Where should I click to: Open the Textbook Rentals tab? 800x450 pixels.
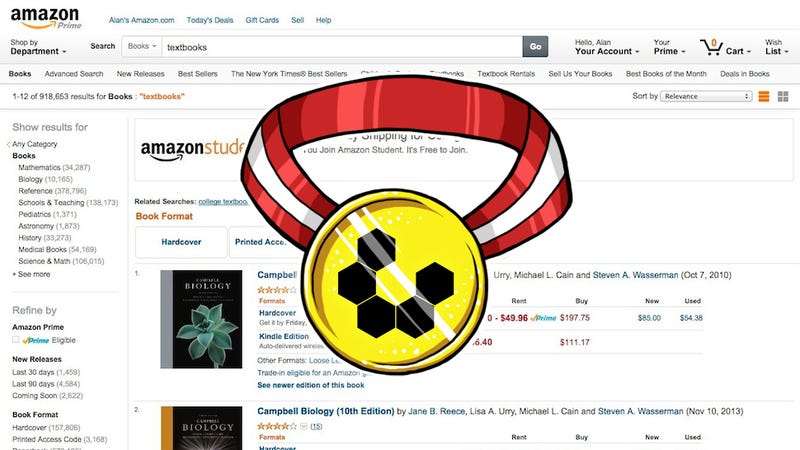506,74
